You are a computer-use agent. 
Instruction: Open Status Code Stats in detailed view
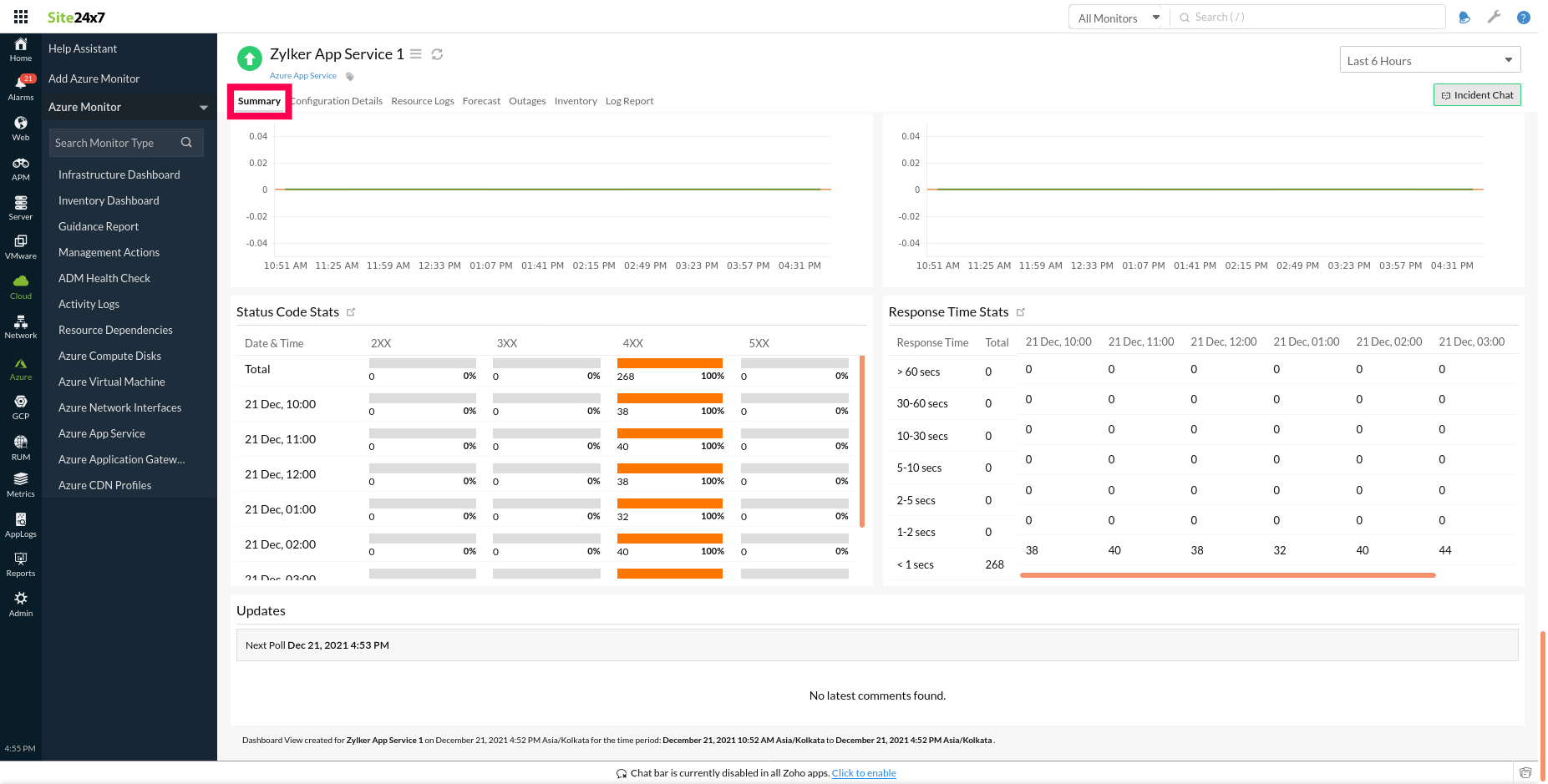pos(352,311)
